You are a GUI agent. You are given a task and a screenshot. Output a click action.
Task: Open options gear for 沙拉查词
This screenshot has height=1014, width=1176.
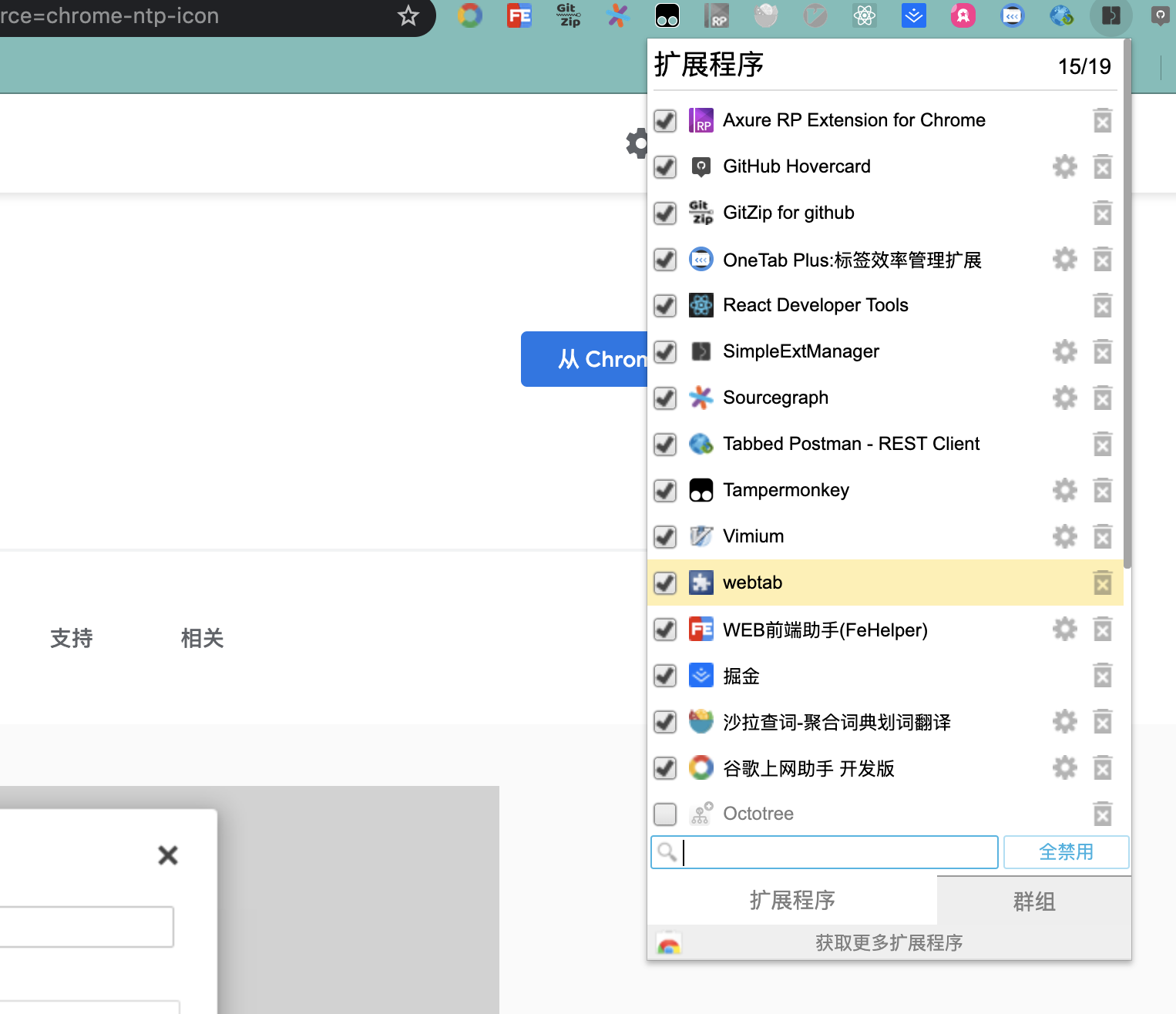pos(1065,721)
